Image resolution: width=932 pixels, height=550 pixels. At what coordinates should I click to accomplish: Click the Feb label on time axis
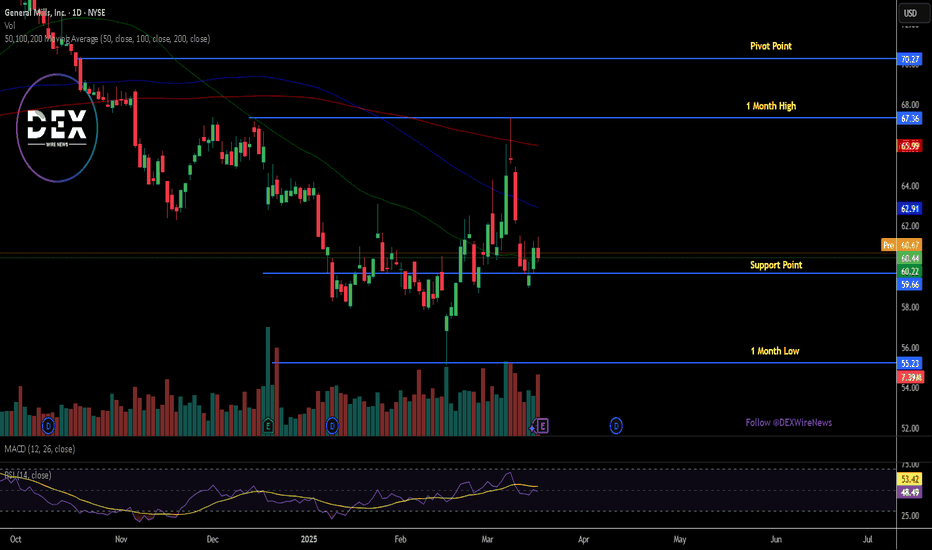[x=401, y=539]
